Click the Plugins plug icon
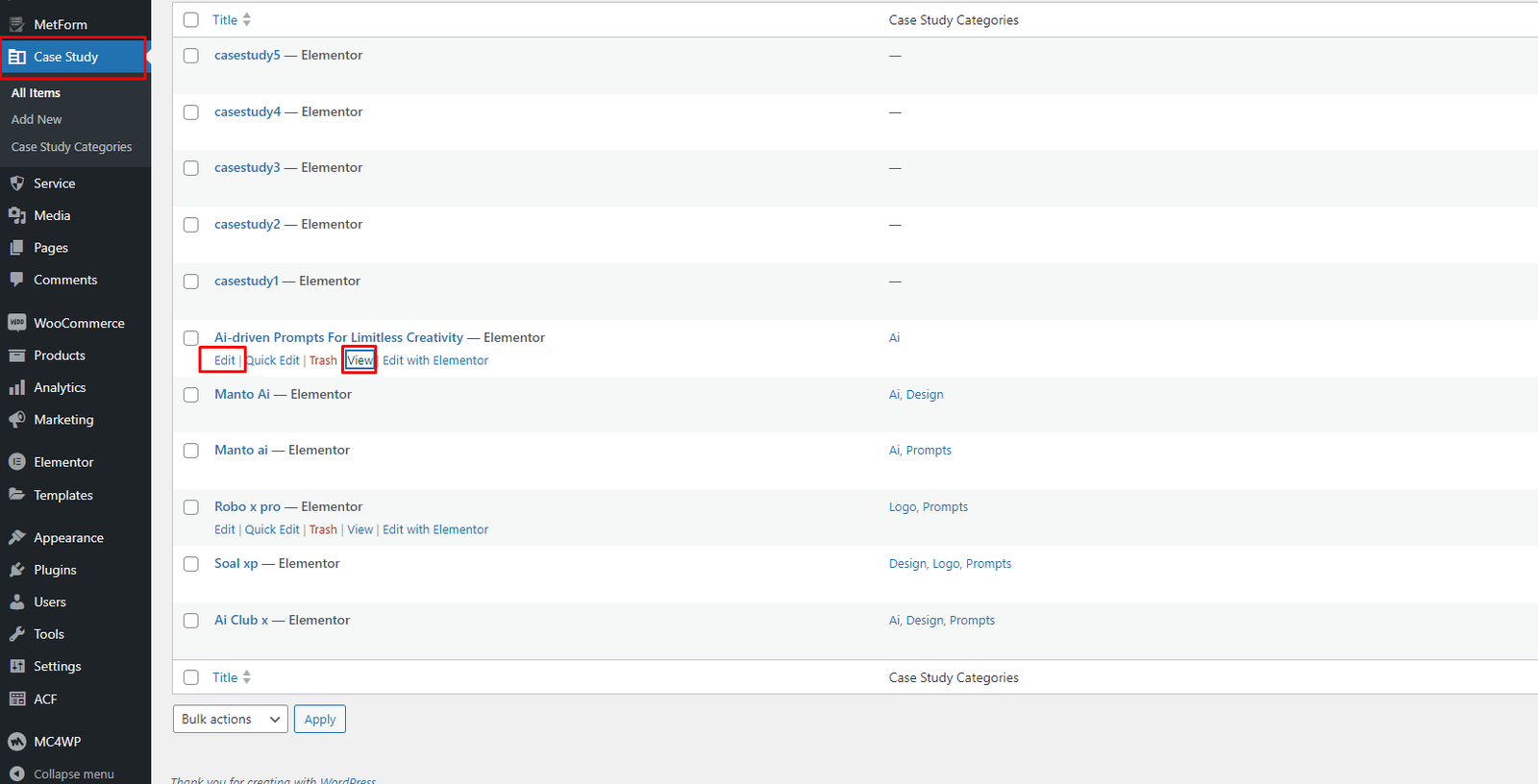 pyautogui.click(x=17, y=570)
